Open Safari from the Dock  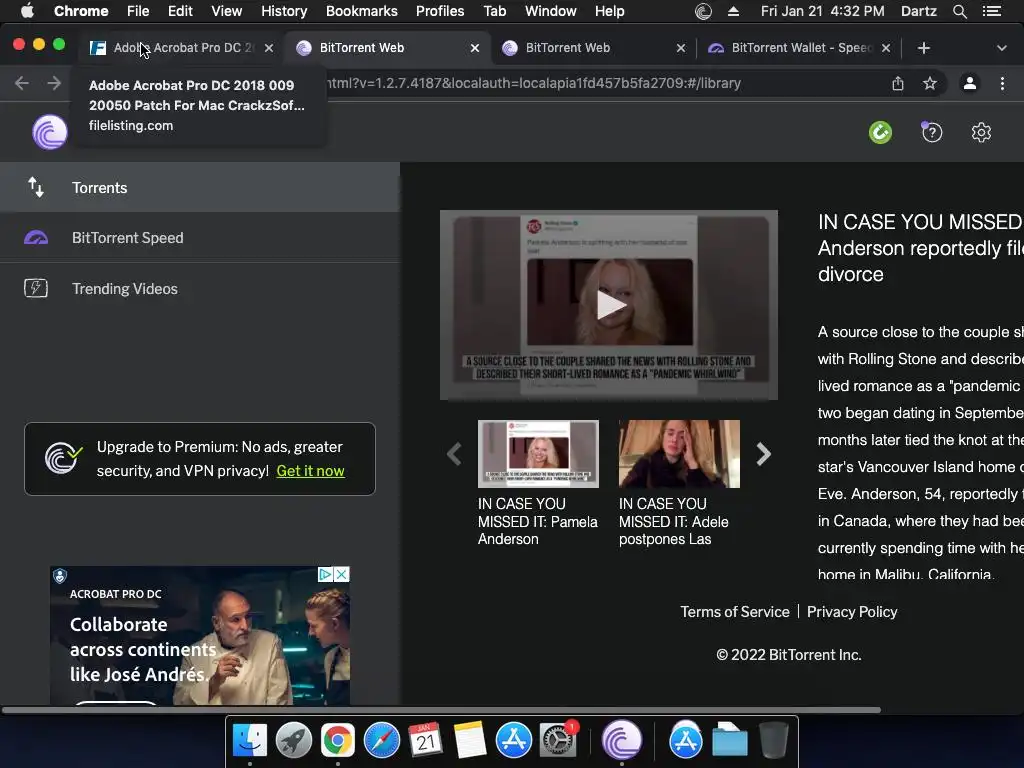point(382,741)
